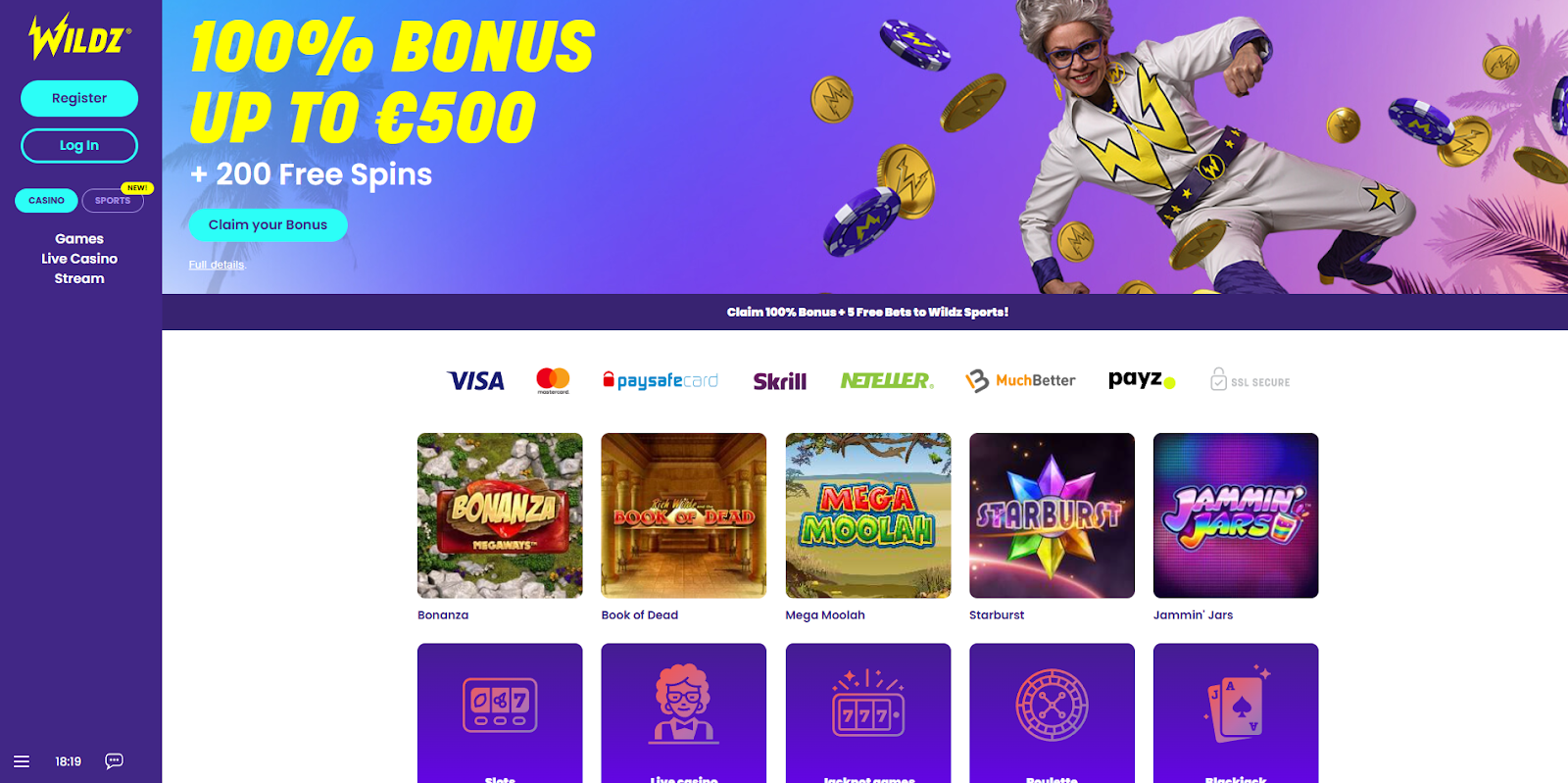1568x783 pixels.
Task: Click the Wildz Sports free bets banner
Action: (x=866, y=312)
